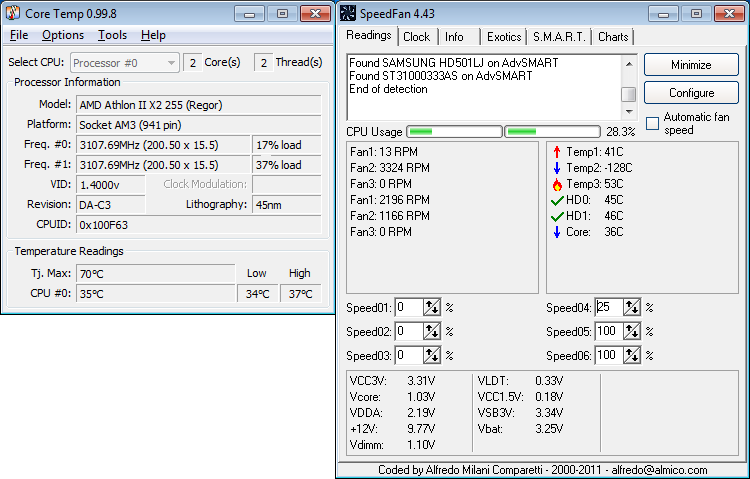Click the green checkmark beside HD0
Viewport: 750px width, 479px height.
557,201
